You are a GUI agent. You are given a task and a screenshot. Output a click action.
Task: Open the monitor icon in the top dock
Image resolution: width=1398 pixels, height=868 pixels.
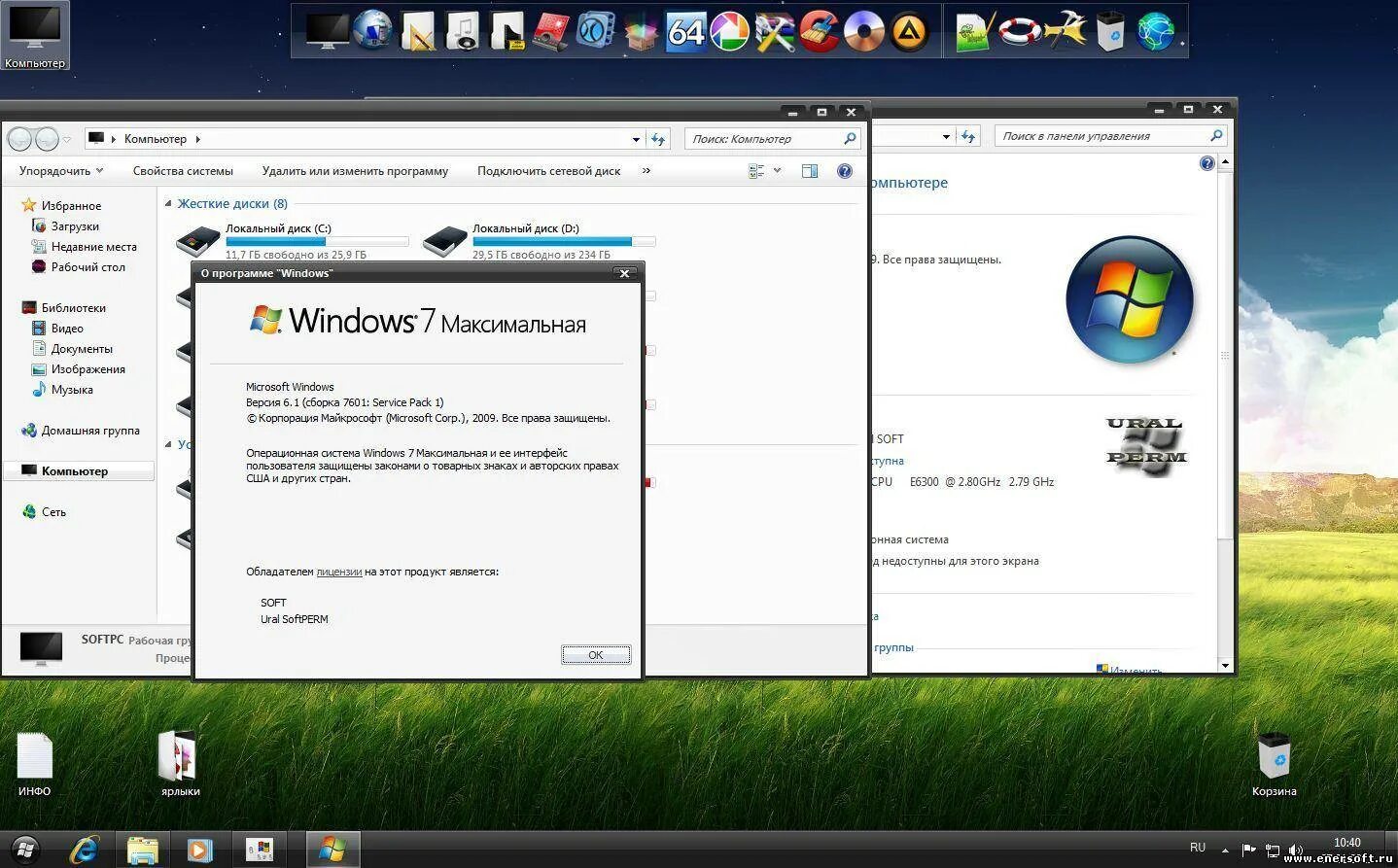(328, 30)
